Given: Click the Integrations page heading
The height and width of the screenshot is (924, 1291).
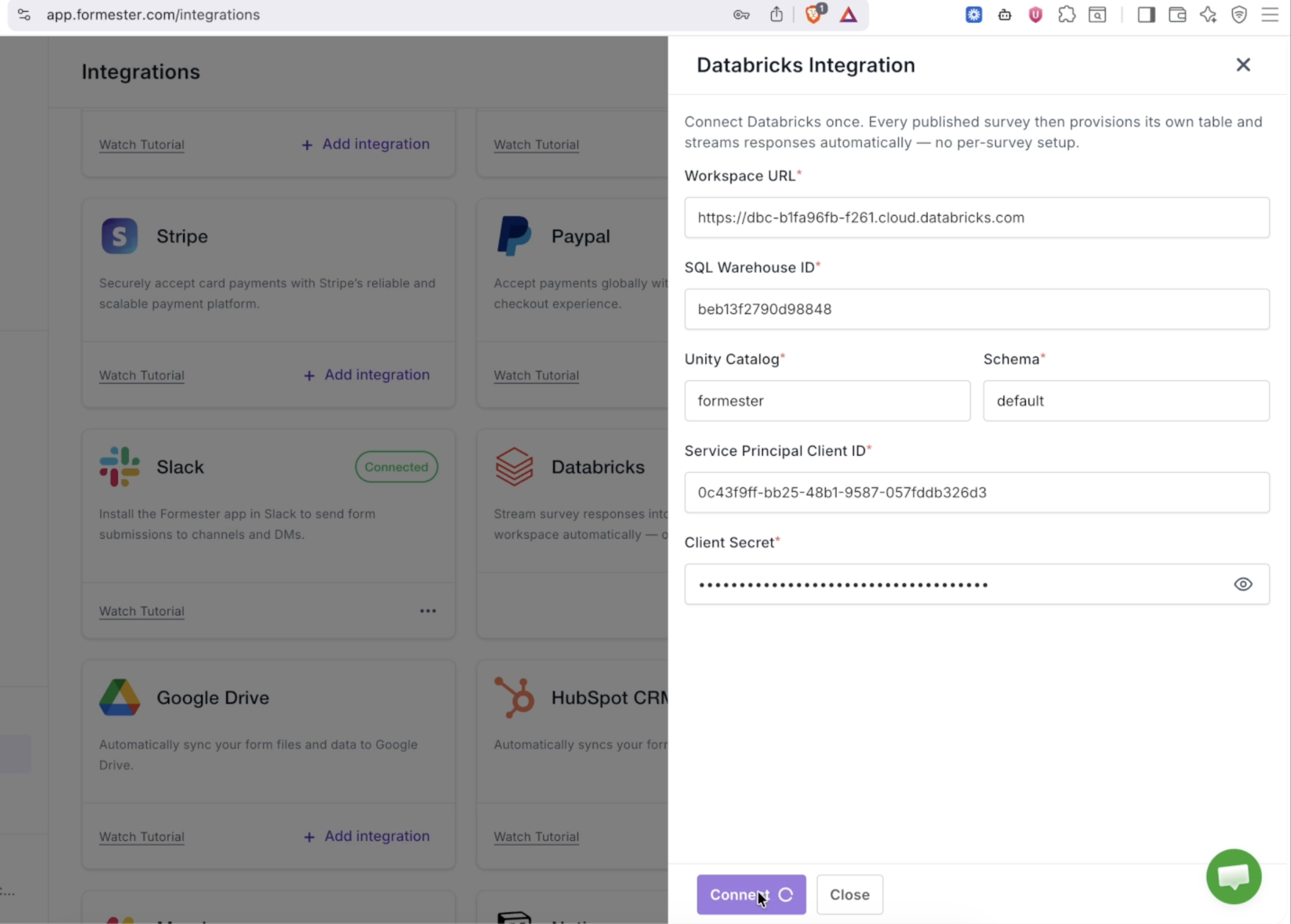Looking at the screenshot, I should click(x=141, y=71).
